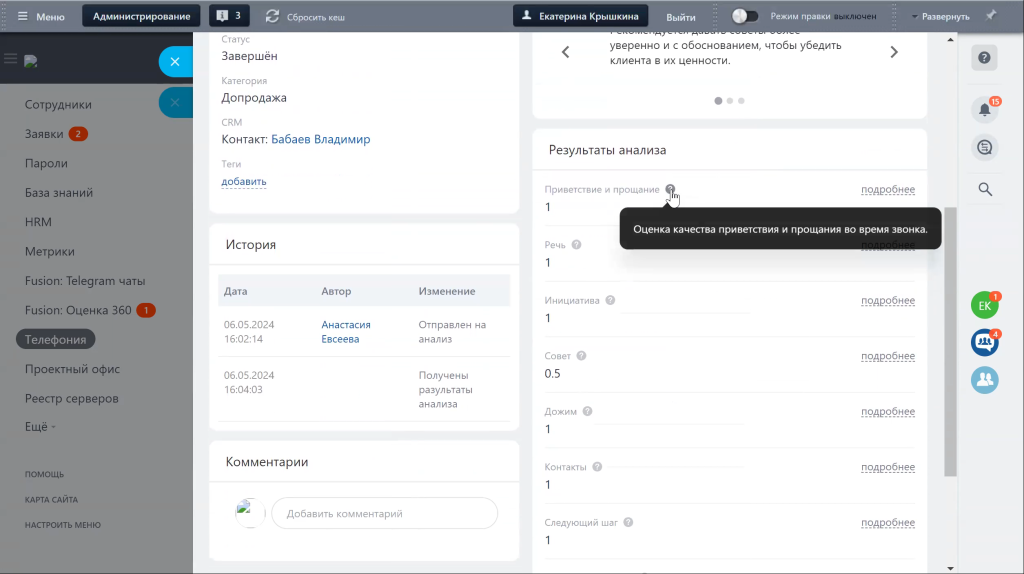Open Заявки in sidebar
Viewport: 1024px width, 574px height.
coord(44,134)
